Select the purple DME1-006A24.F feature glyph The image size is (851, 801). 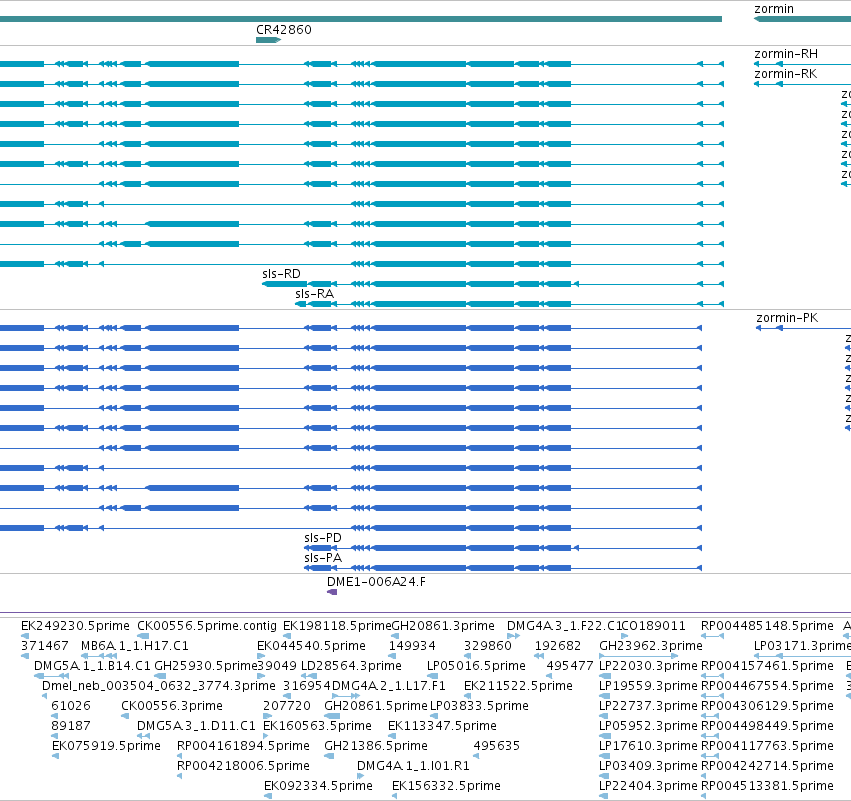click(x=332, y=592)
